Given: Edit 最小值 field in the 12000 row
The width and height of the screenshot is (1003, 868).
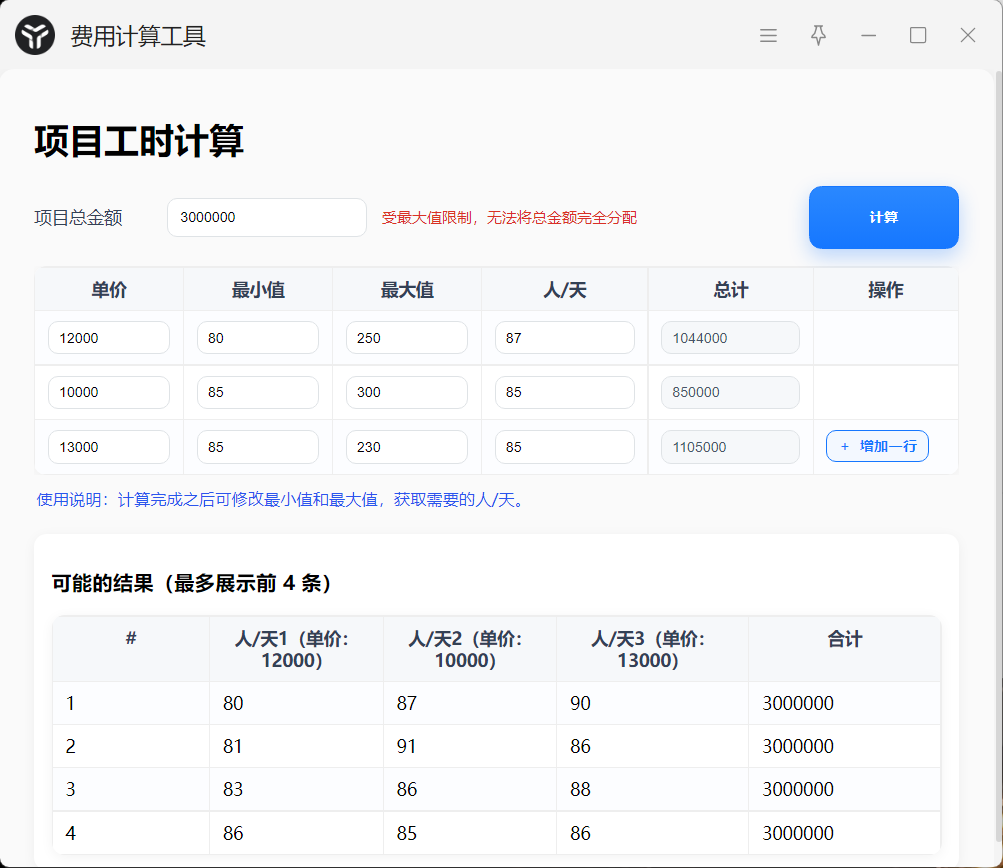Looking at the screenshot, I should (258, 338).
